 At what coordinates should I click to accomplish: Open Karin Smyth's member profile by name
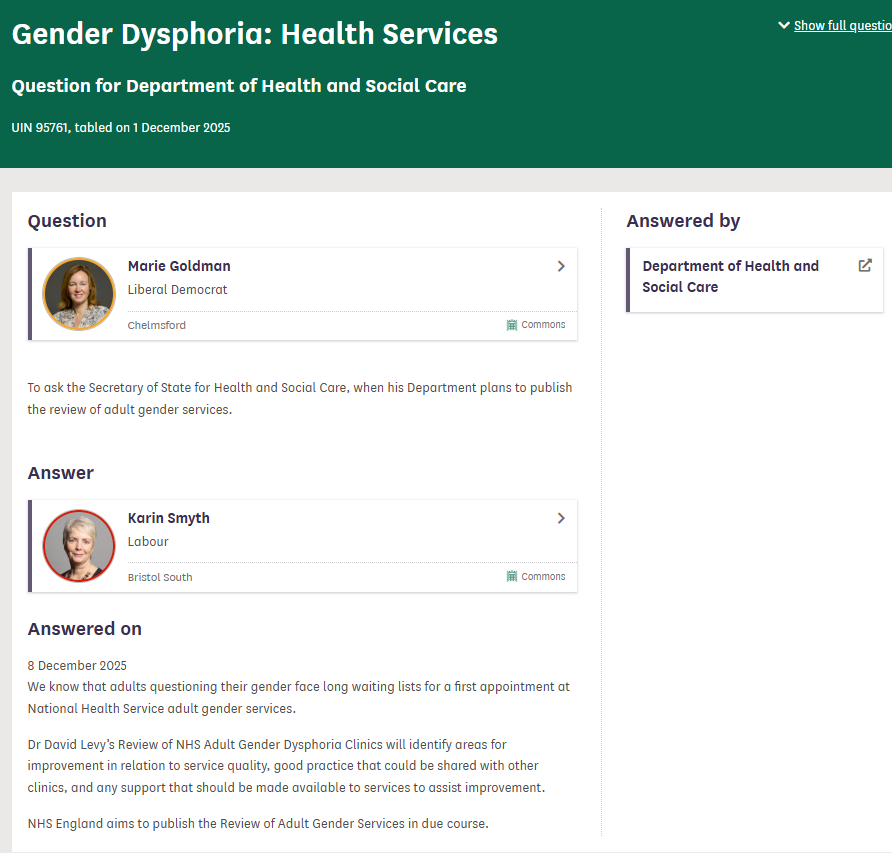168,518
